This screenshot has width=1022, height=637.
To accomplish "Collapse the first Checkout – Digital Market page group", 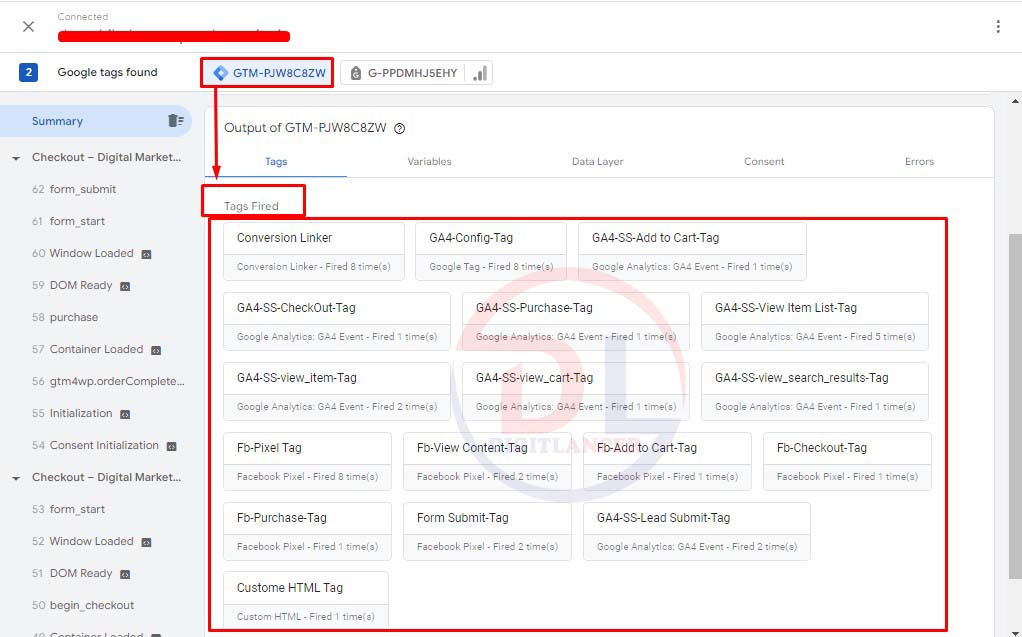I will pyautogui.click(x=16, y=158).
